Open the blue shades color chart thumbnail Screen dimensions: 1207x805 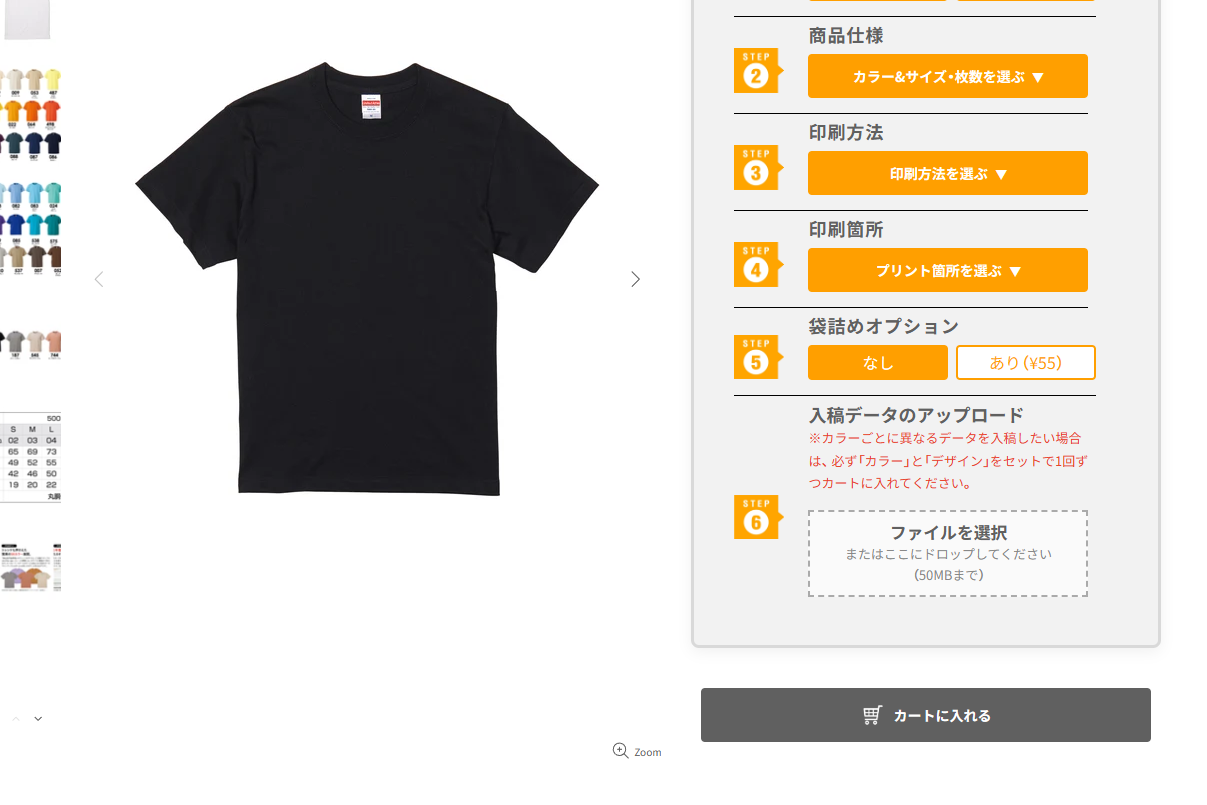[x=30, y=228]
